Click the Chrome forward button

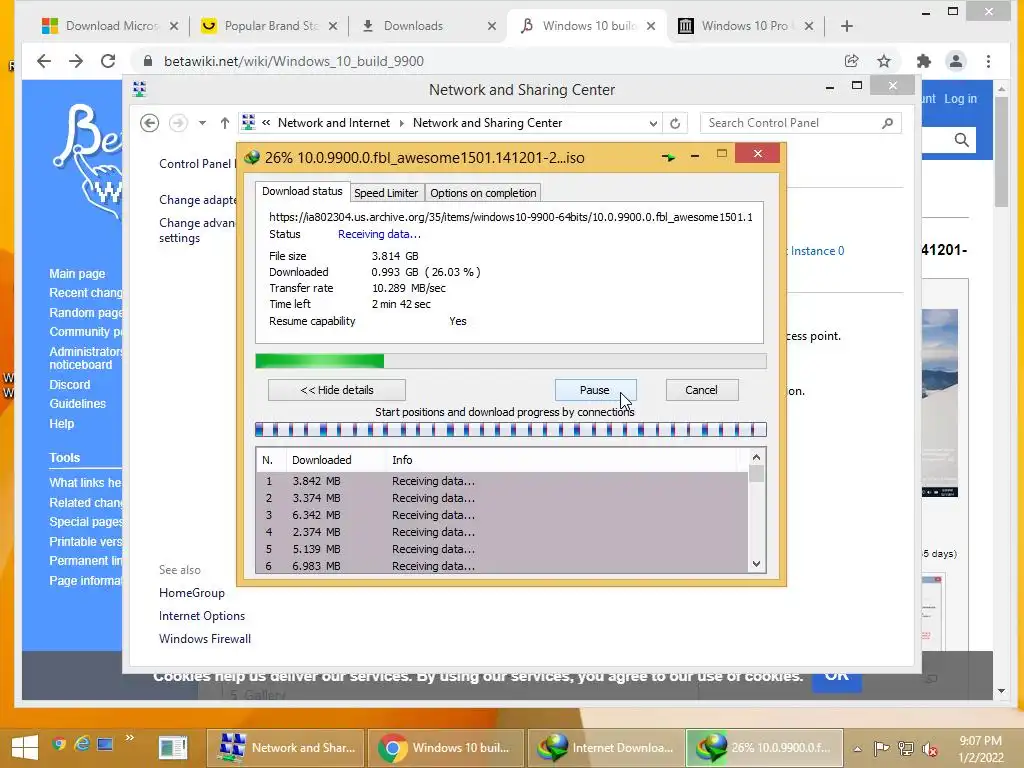click(76, 61)
